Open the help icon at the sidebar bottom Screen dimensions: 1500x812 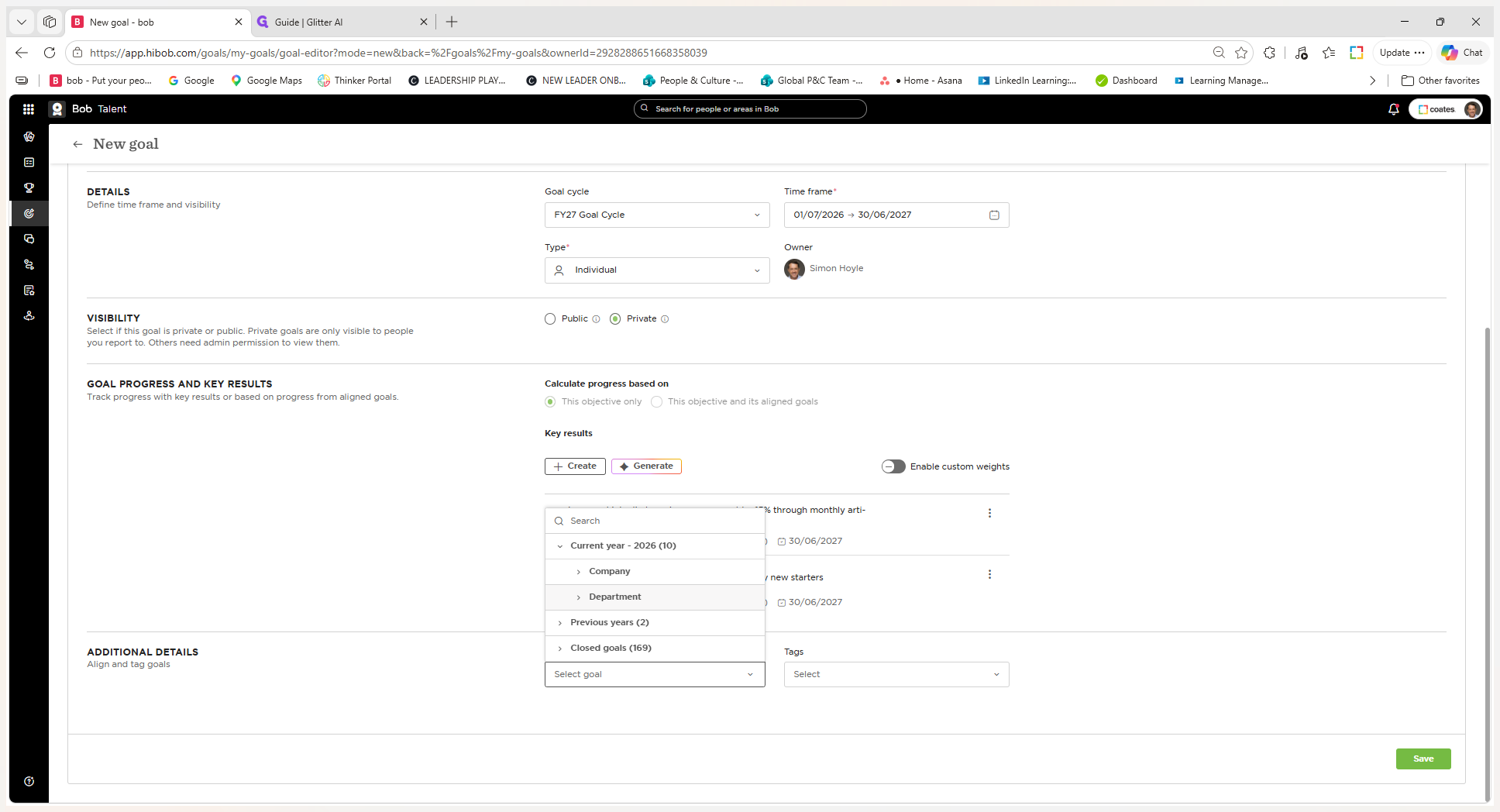(x=29, y=781)
